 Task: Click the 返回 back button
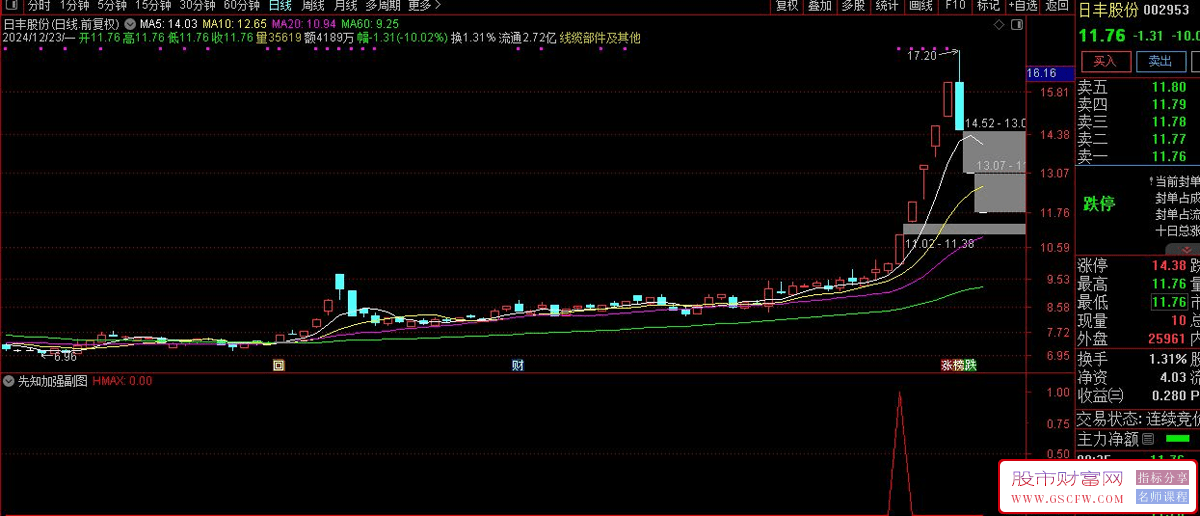click(x=1056, y=6)
